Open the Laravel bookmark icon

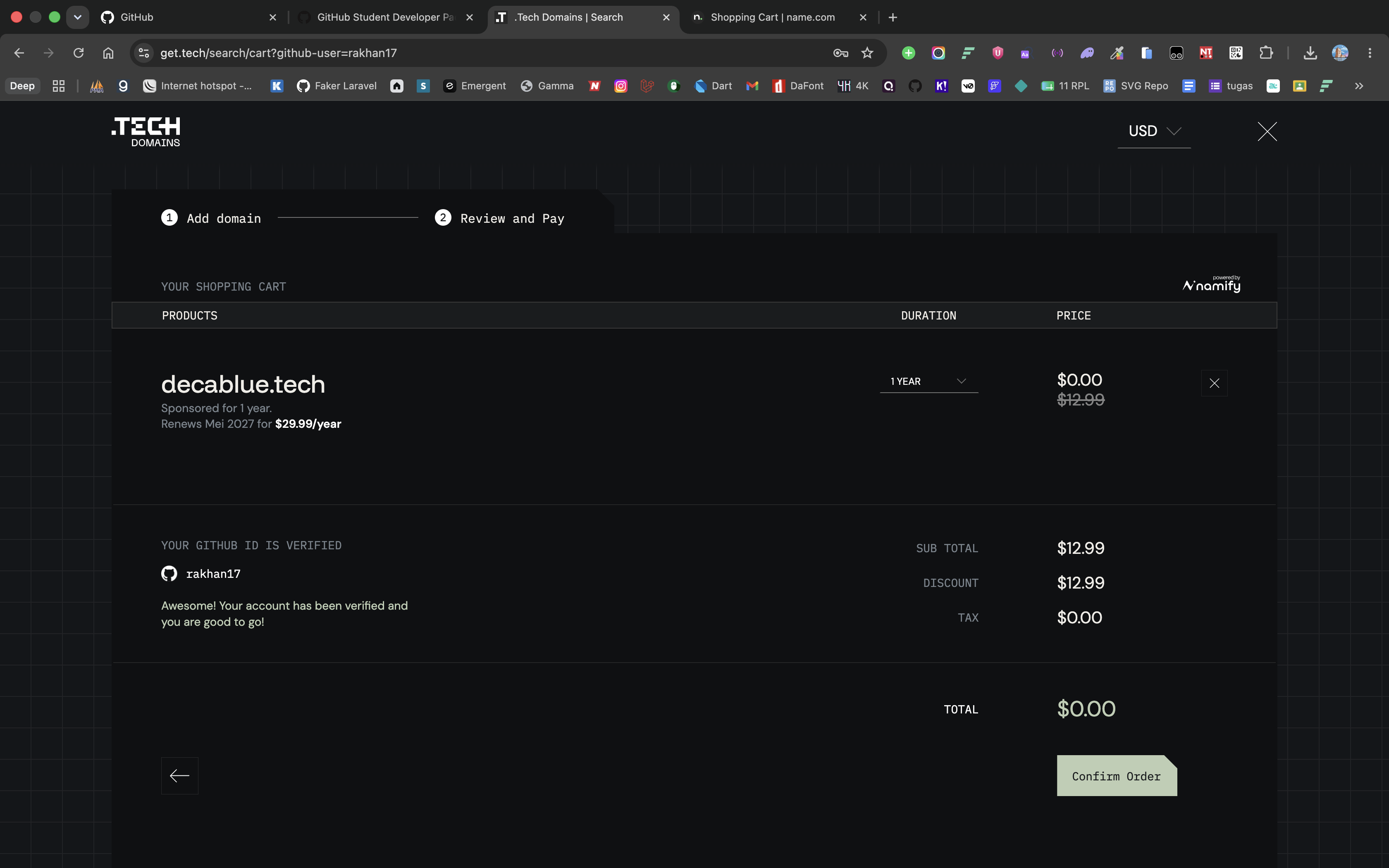click(647, 86)
